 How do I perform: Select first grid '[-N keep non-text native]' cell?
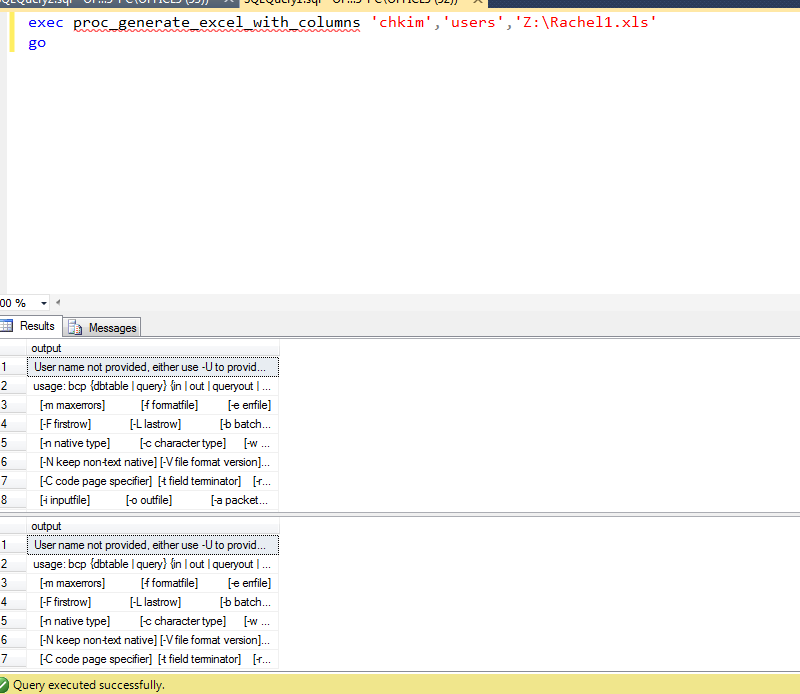tap(153, 462)
